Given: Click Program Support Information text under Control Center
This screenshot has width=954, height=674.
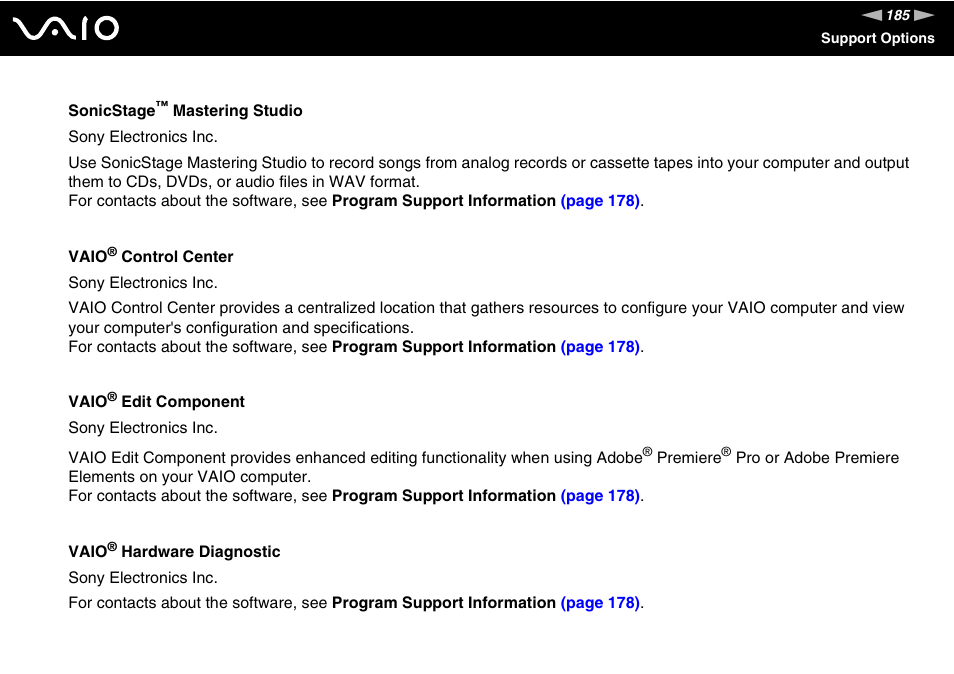Looking at the screenshot, I should (x=444, y=347).
